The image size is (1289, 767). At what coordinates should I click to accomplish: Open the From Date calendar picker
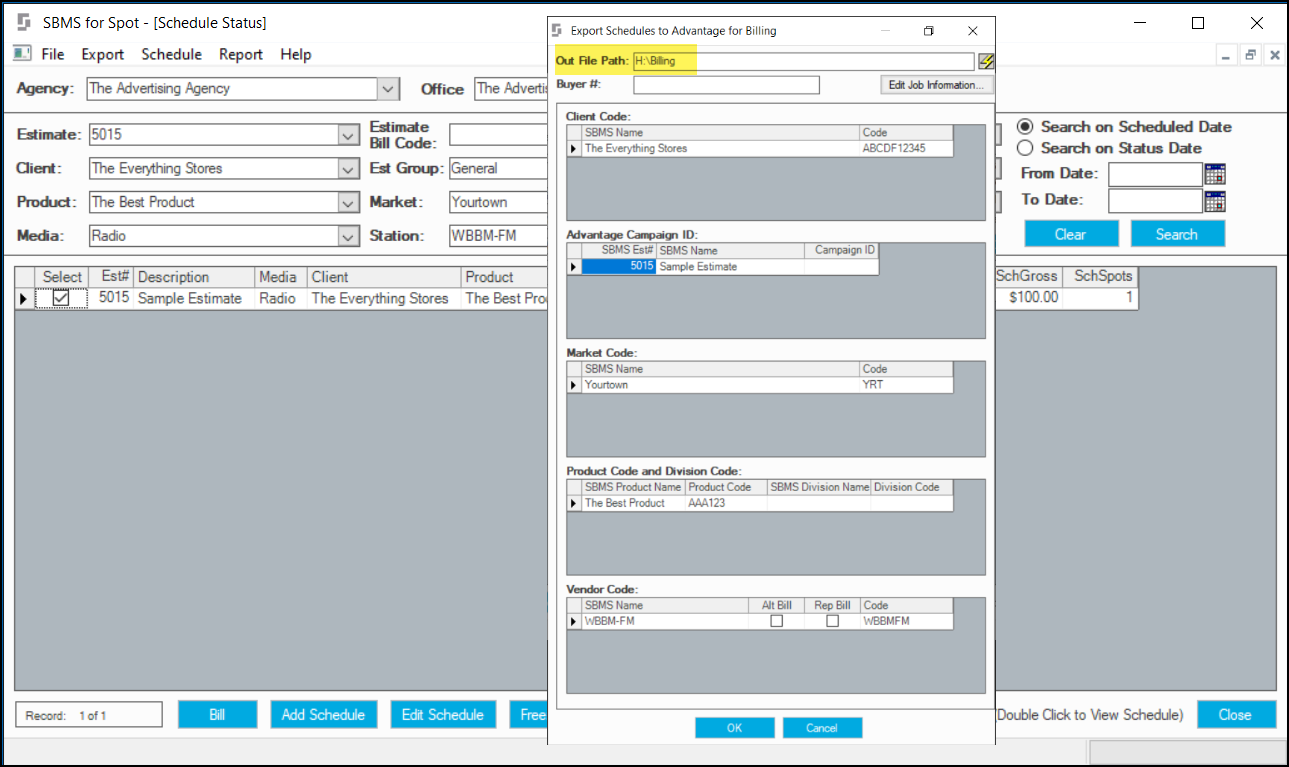1215,174
